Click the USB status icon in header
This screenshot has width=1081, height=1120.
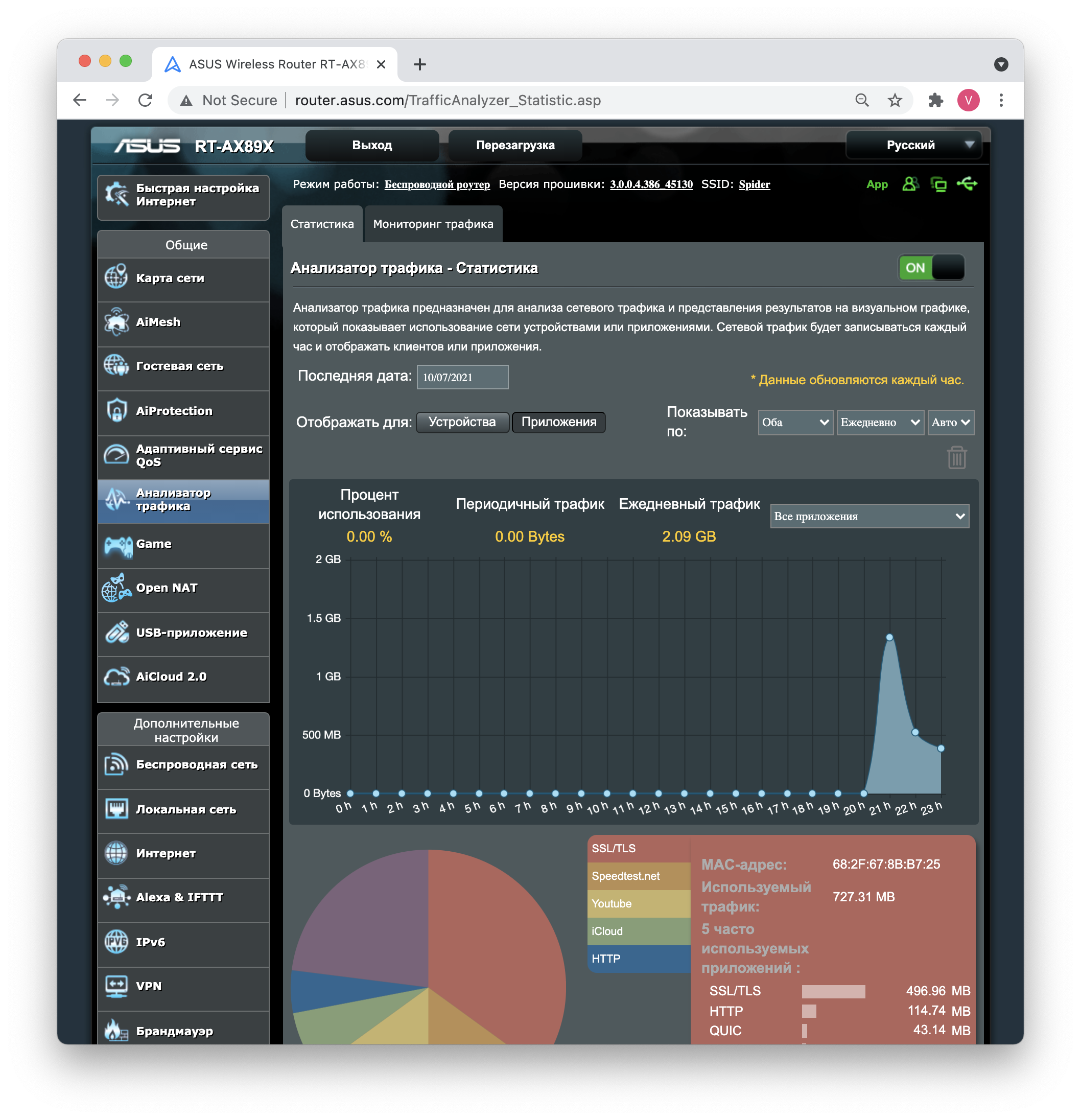pyautogui.click(x=967, y=184)
